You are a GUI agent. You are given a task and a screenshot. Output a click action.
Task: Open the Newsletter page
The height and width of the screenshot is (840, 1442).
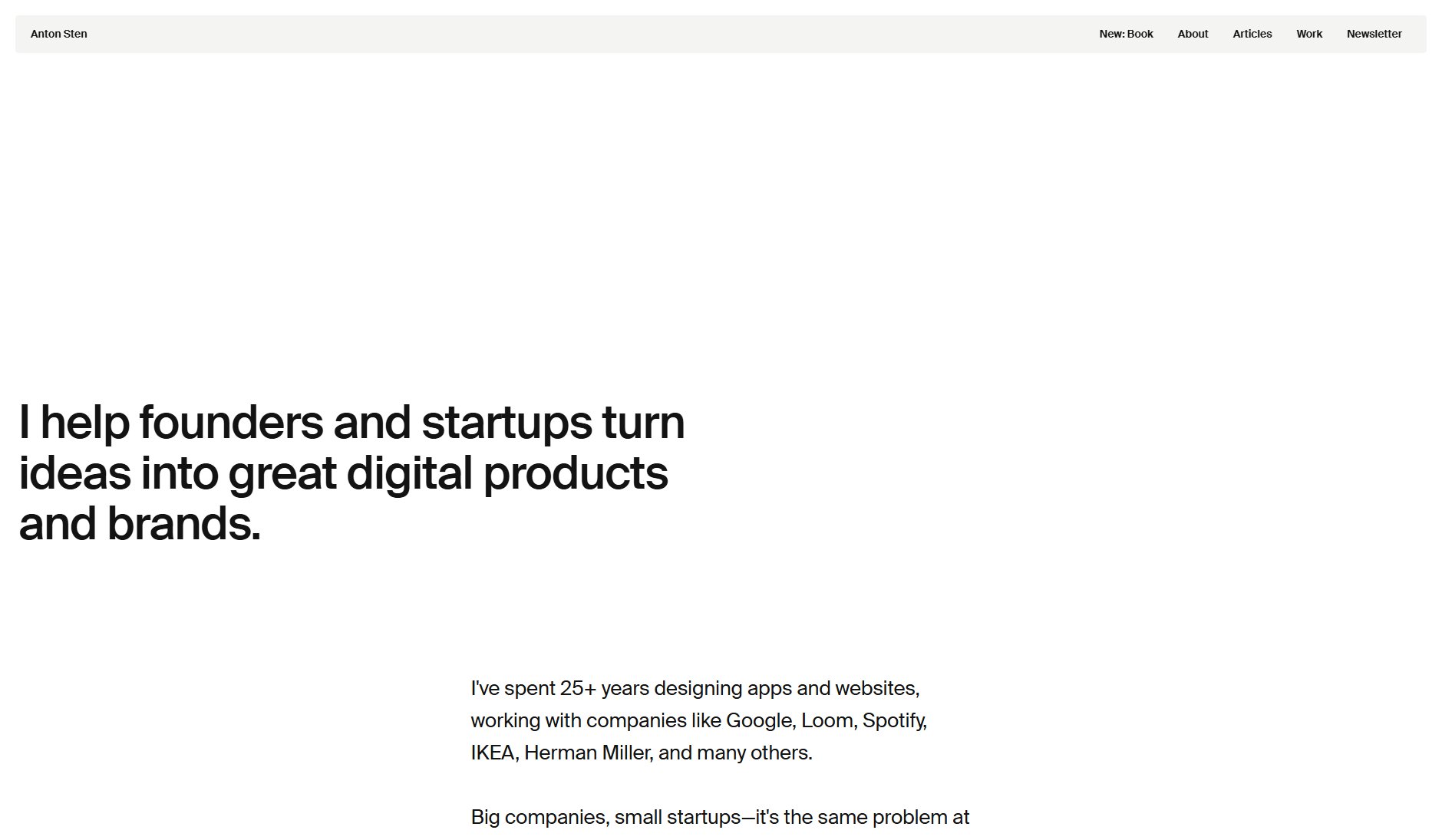click(1374, 34)
